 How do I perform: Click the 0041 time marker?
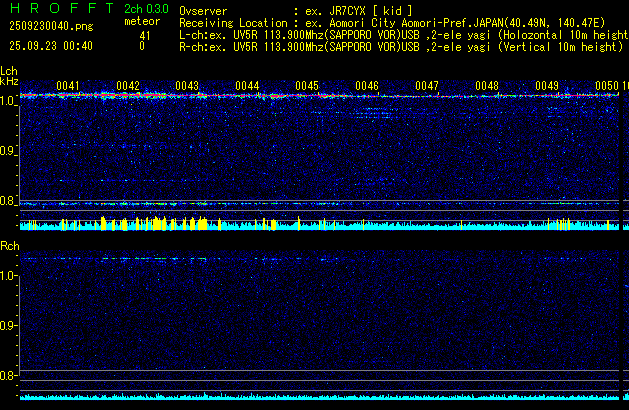[x=68, y=86]
